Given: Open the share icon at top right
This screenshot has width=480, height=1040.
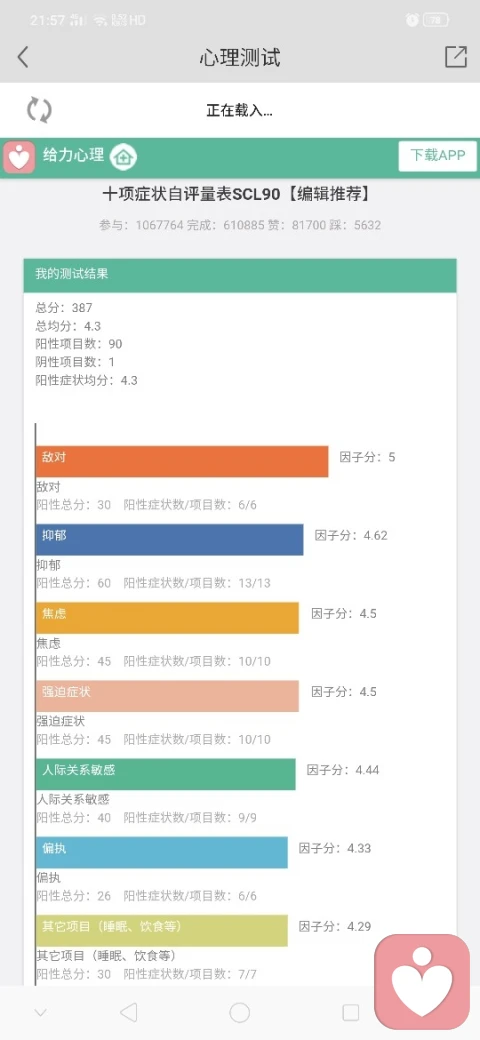Looking at the screenshot, I should tap(455, 57).
